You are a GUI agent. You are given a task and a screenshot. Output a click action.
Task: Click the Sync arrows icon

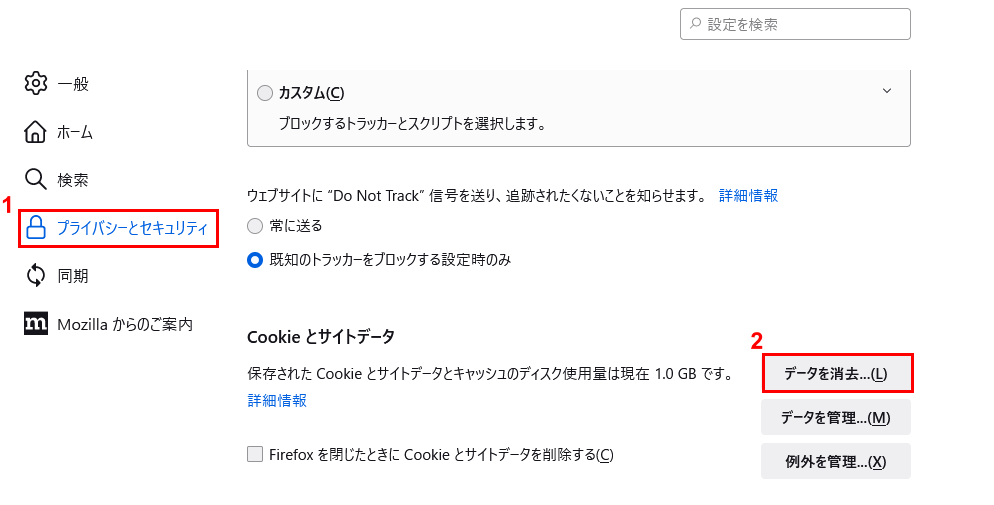coord(36,276)
